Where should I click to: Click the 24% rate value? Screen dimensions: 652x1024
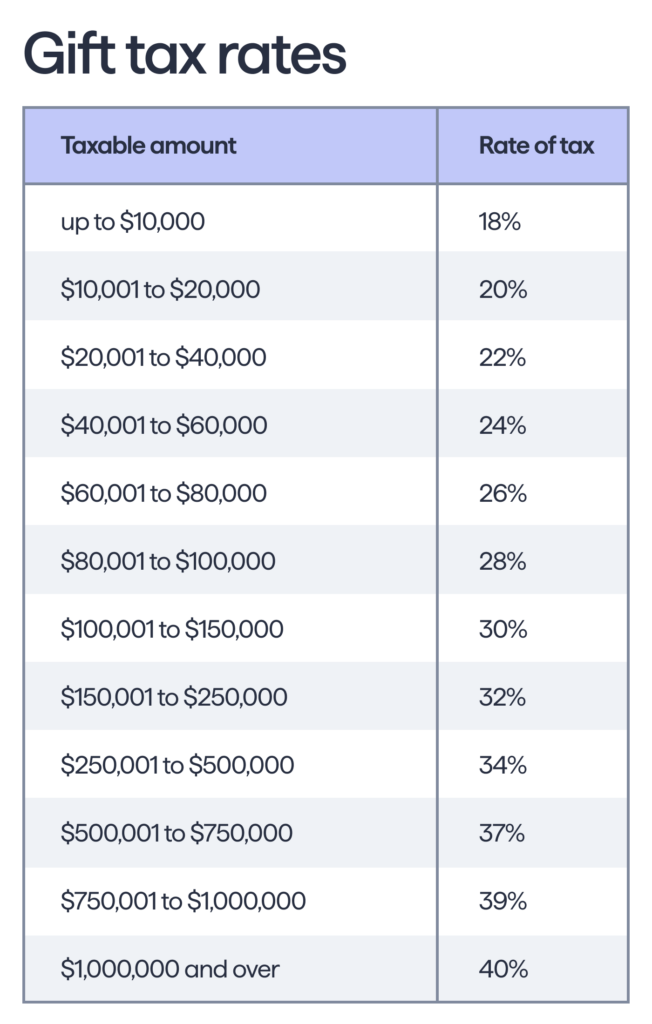(502, 425)
